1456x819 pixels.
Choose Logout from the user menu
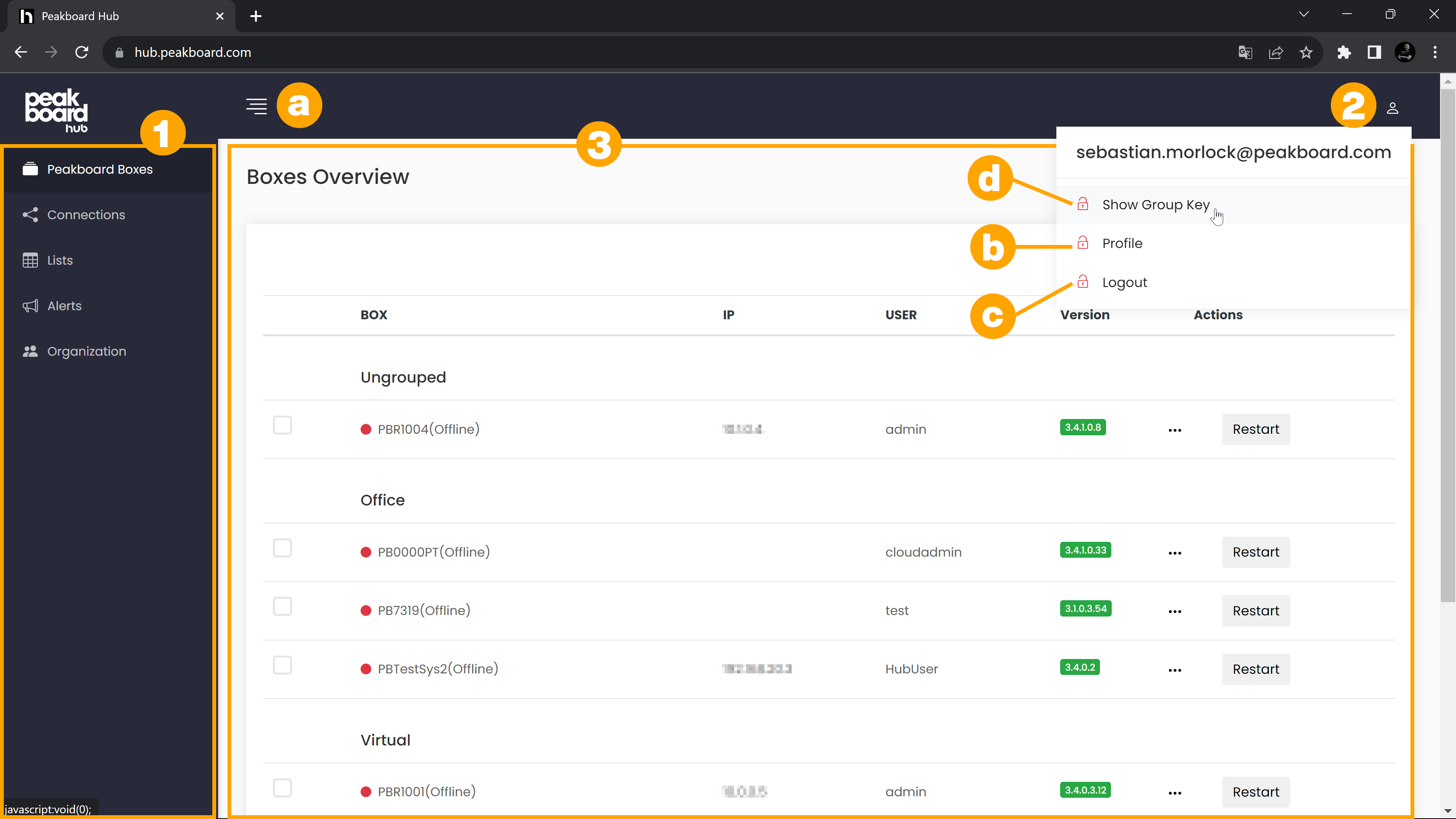[1233, 282]
